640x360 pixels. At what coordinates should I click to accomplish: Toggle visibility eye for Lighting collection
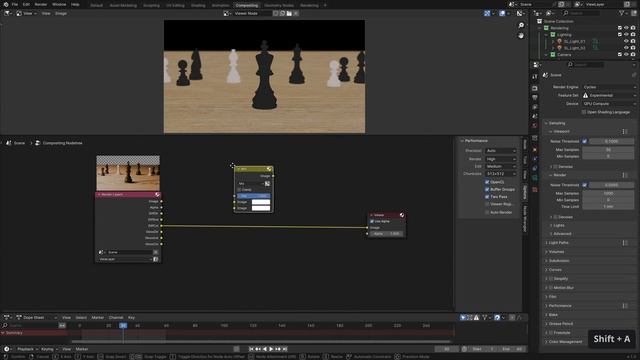[x=627, y=35]
